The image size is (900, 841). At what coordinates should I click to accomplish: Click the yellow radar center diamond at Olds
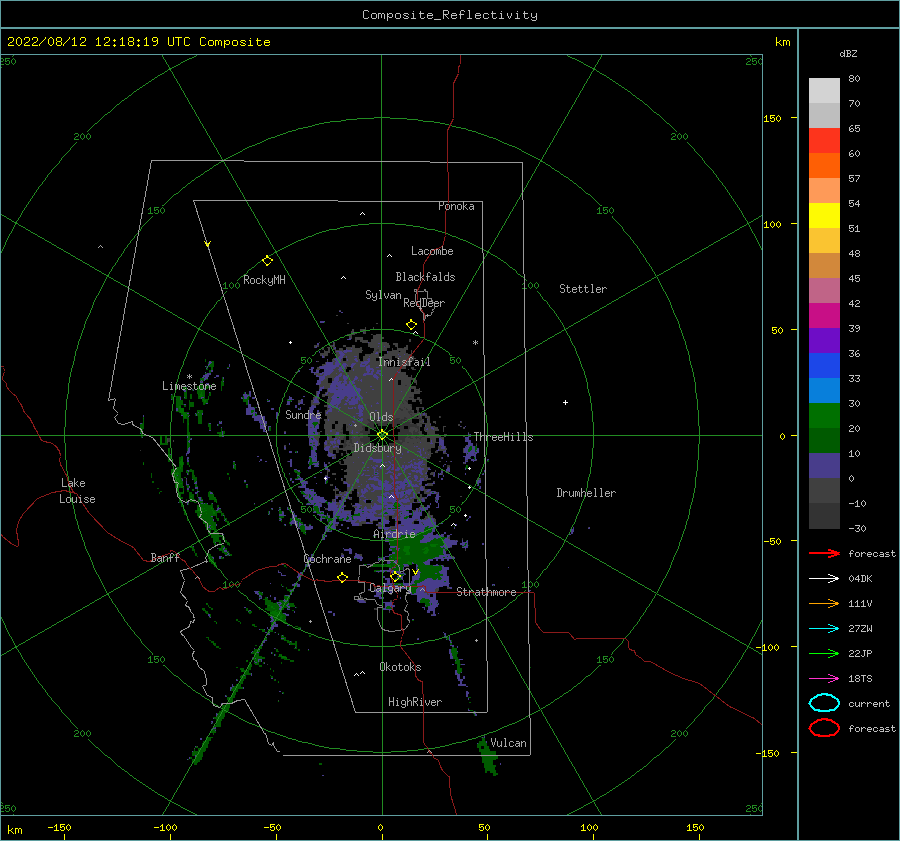tap(382, 435)
